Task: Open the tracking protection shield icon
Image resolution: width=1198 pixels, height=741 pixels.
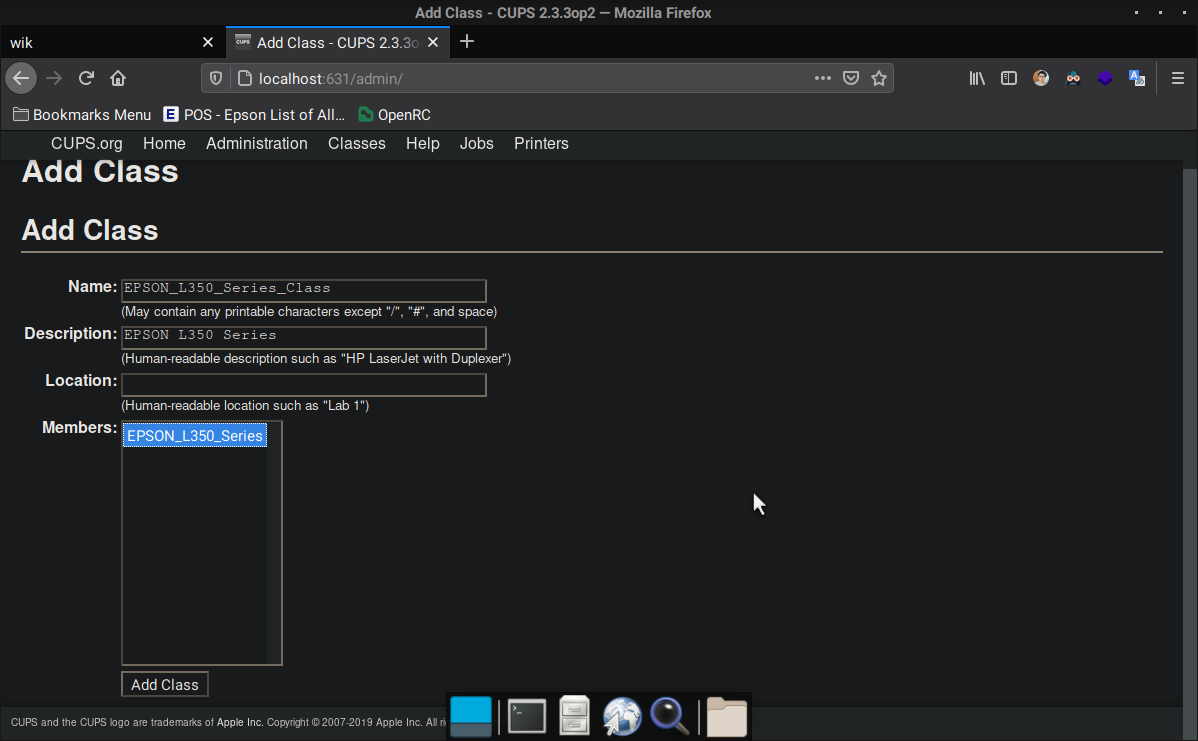Action: click(216, 78)
